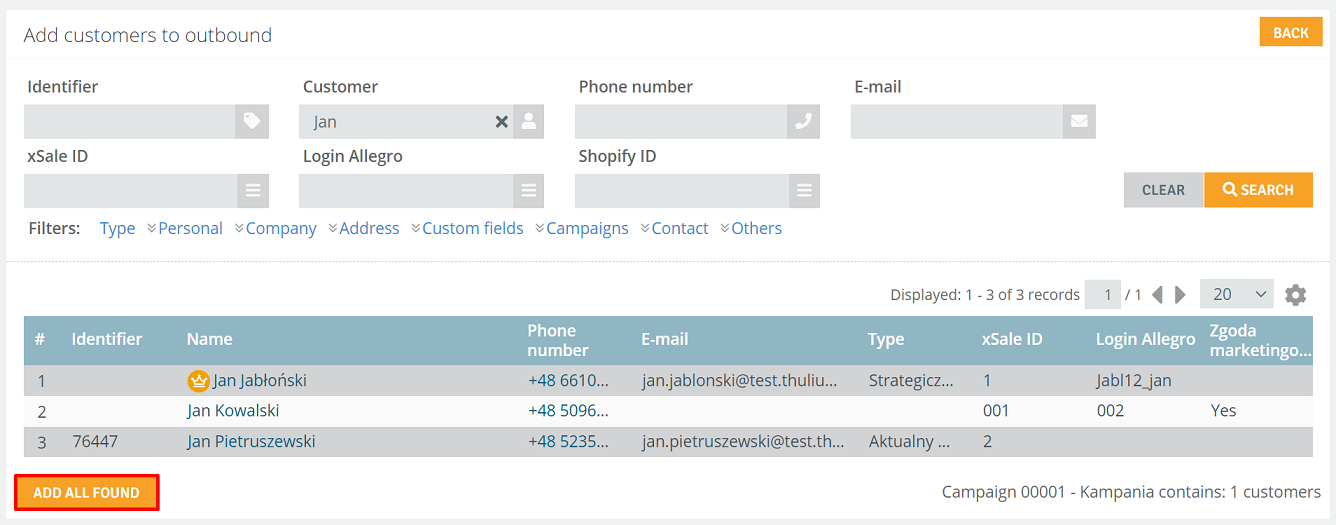Focus the Login Allegro input field

tap(406, 191)
